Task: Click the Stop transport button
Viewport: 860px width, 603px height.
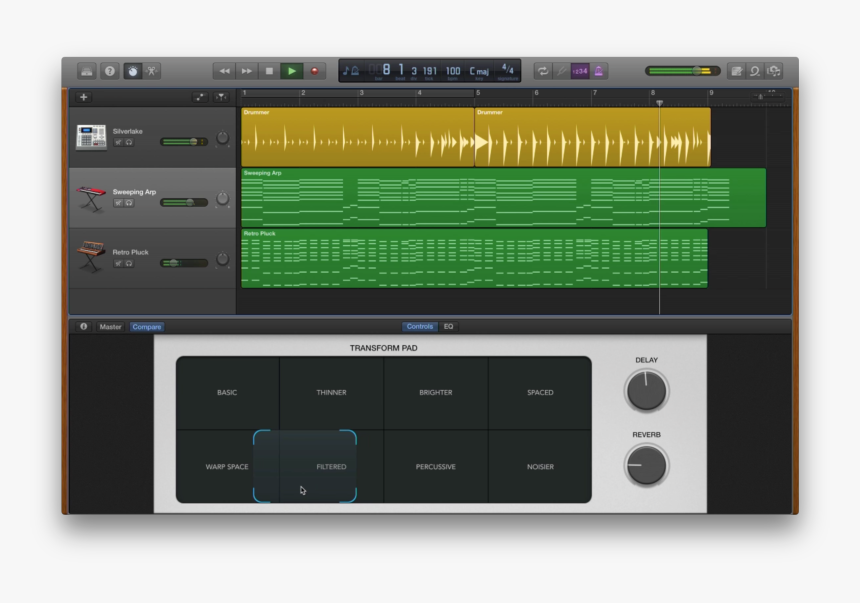Action: tap(269, 71)
